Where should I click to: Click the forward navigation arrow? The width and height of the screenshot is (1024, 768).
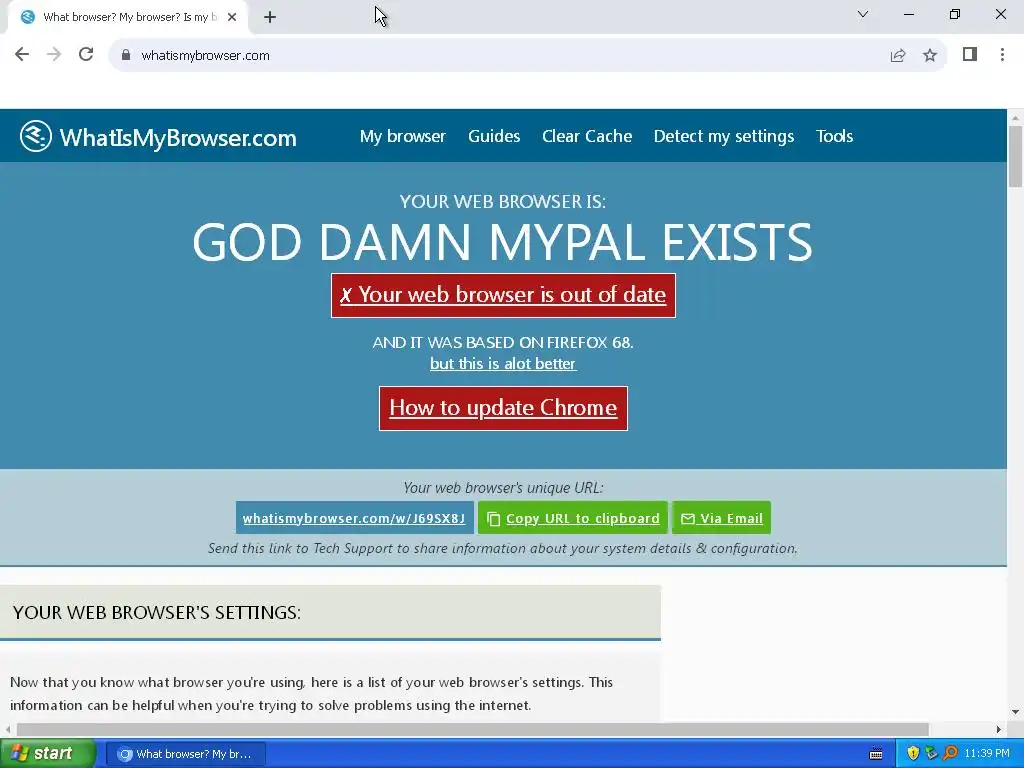pyautogui.click(x=54, y=54)
